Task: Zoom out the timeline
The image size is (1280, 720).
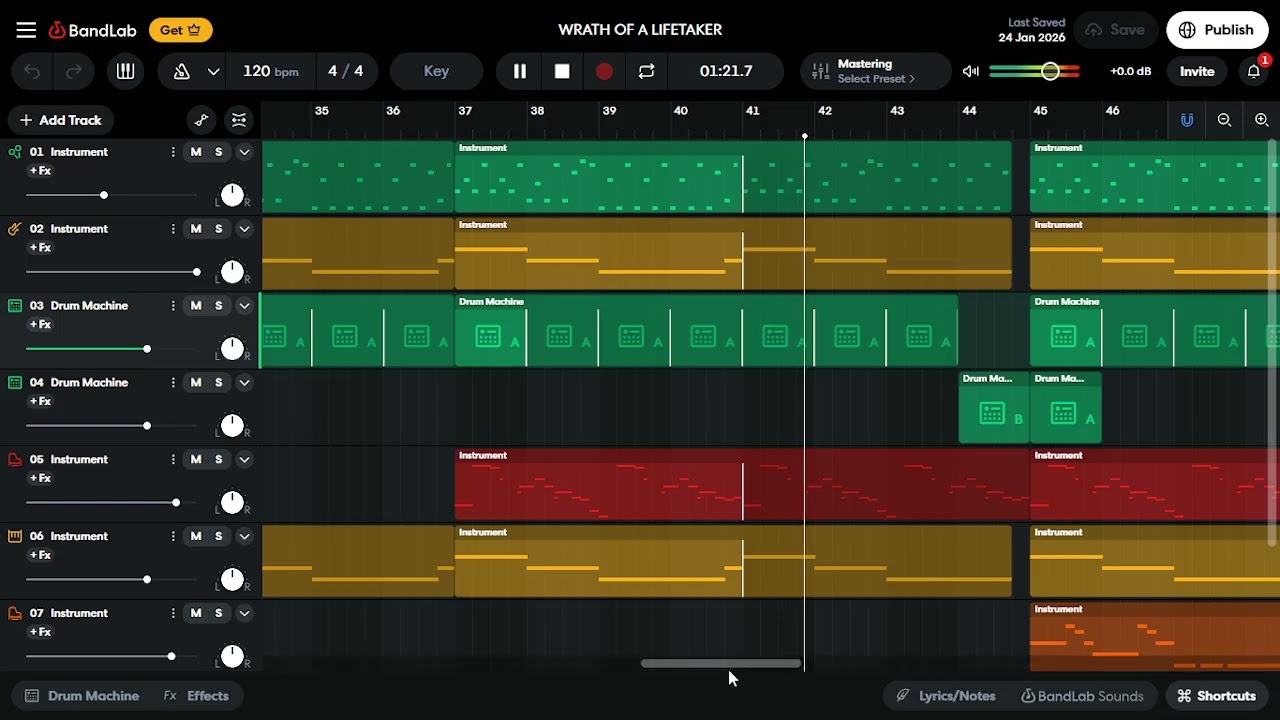Action: coord(1224,120)
